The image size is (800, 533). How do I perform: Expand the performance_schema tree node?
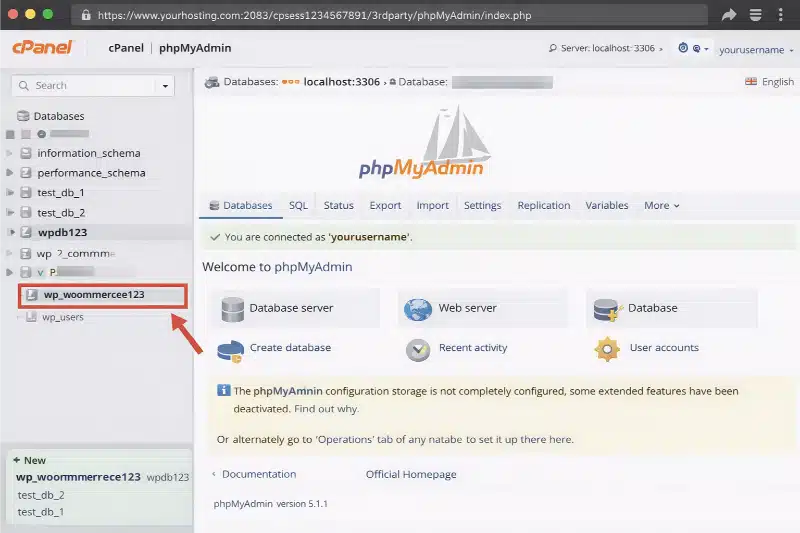(x=9, y=173)
